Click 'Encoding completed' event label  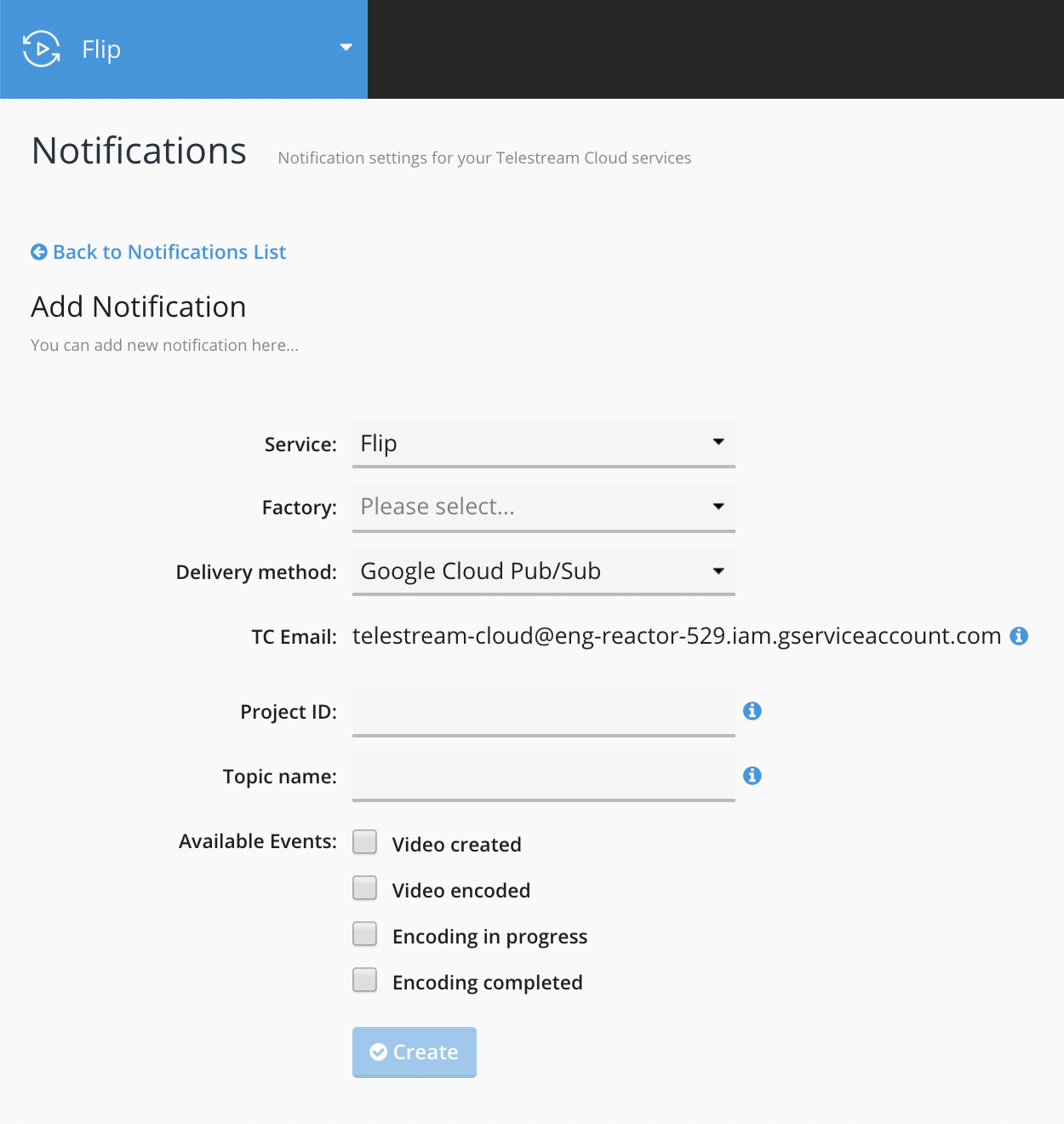click(x=488, y=983)
